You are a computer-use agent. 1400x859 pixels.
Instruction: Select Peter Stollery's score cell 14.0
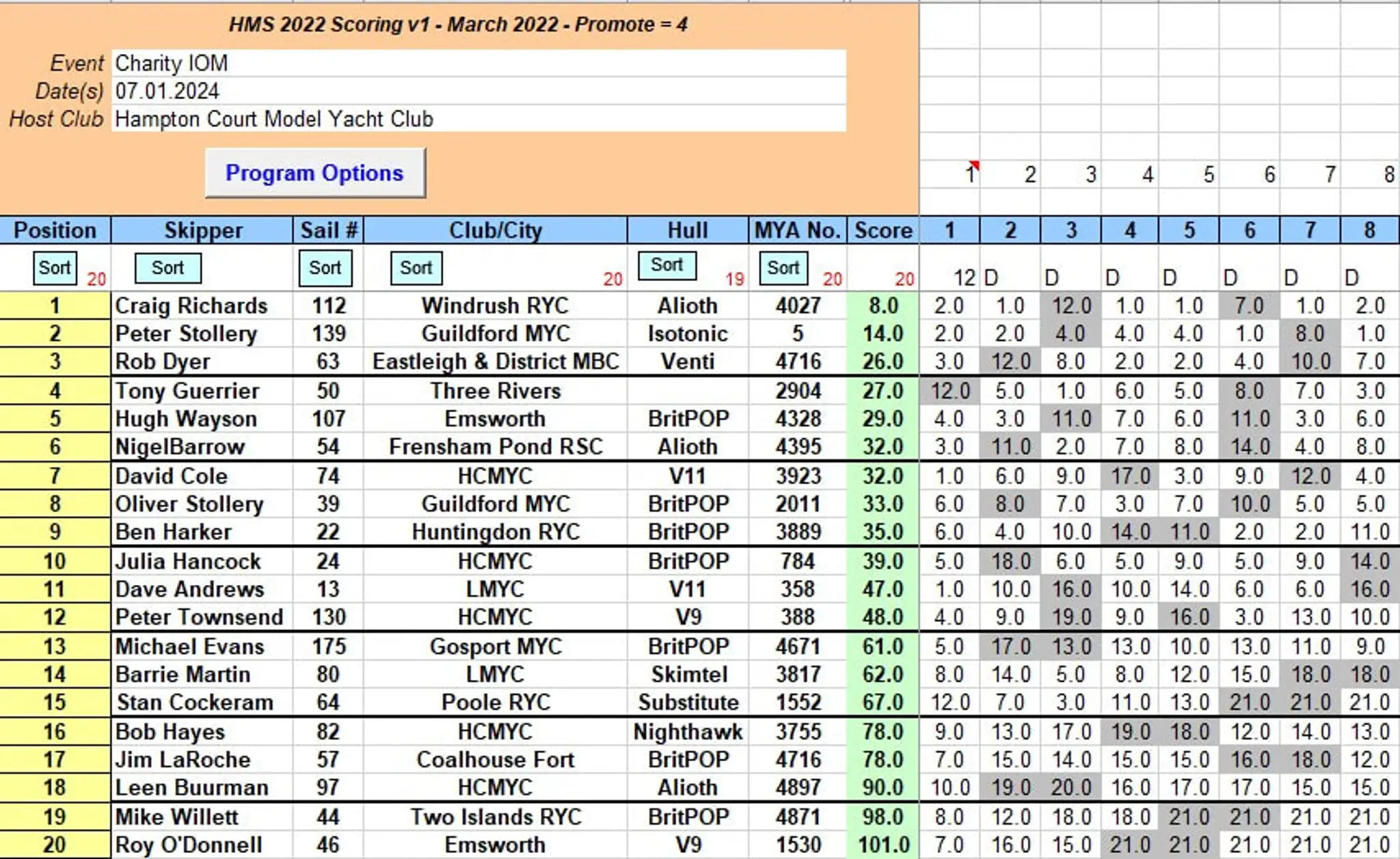click(883, 333)
